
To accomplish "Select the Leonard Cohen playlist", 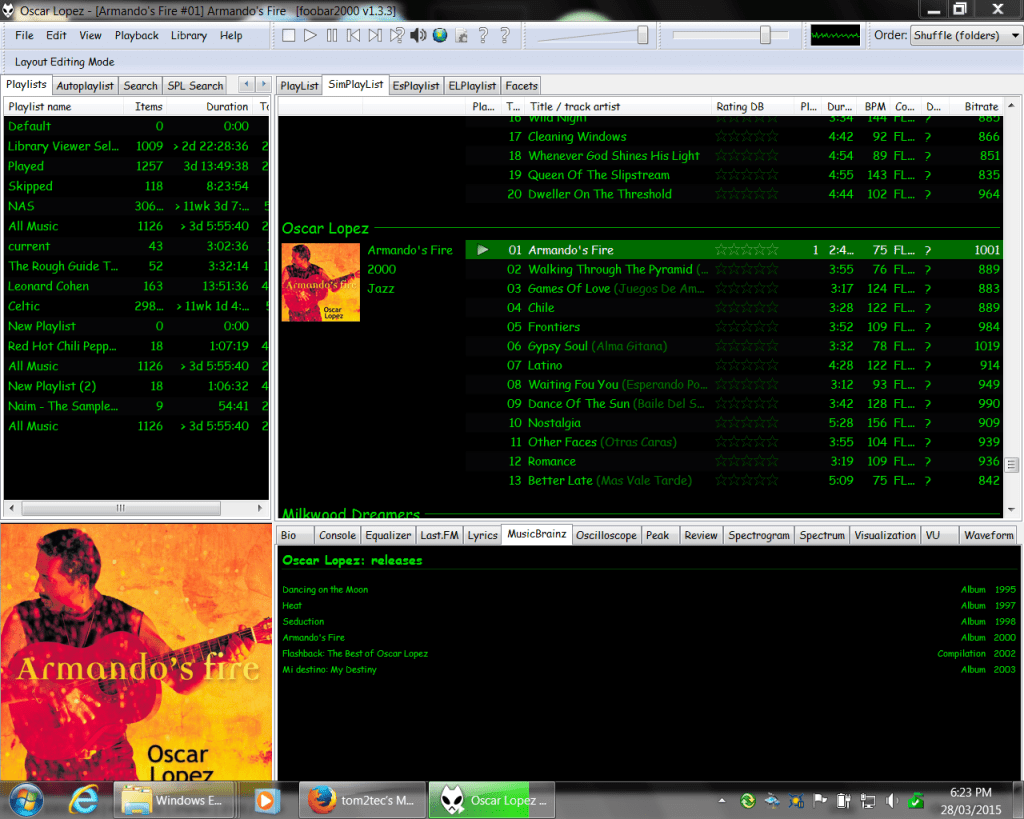I will 48,286.
